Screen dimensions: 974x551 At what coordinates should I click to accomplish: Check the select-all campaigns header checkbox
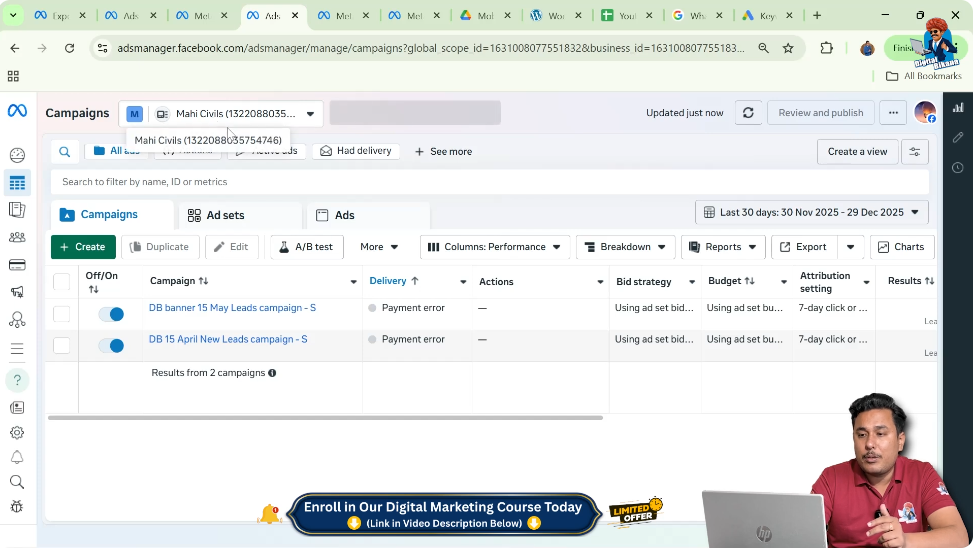tap(61, 282)
